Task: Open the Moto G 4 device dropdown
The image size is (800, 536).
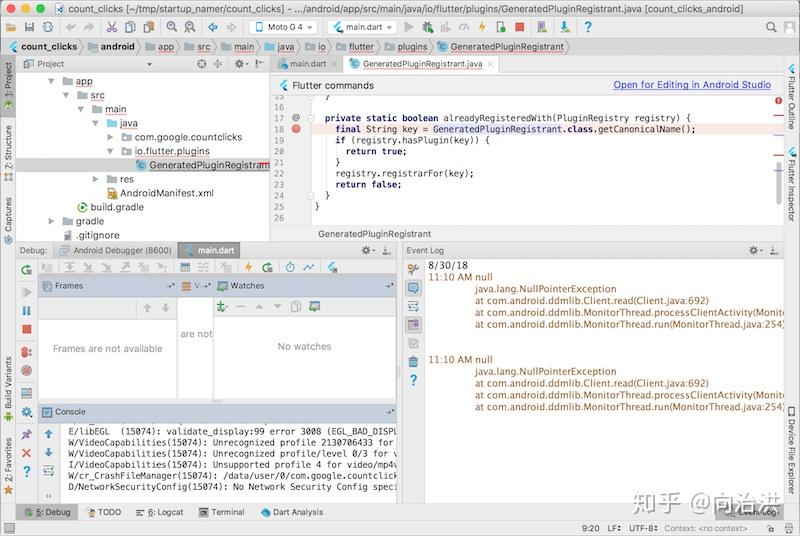Action: pos(284,27)
